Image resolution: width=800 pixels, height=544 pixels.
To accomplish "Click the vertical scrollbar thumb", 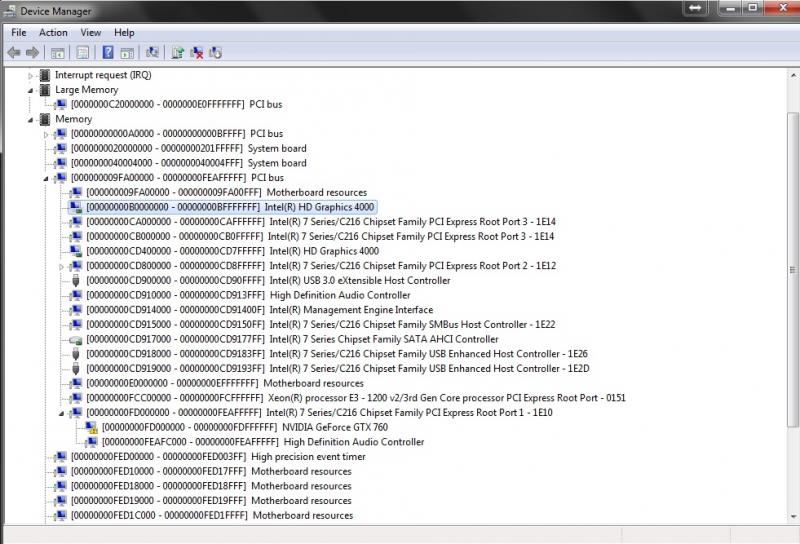I will click(793, 269).
